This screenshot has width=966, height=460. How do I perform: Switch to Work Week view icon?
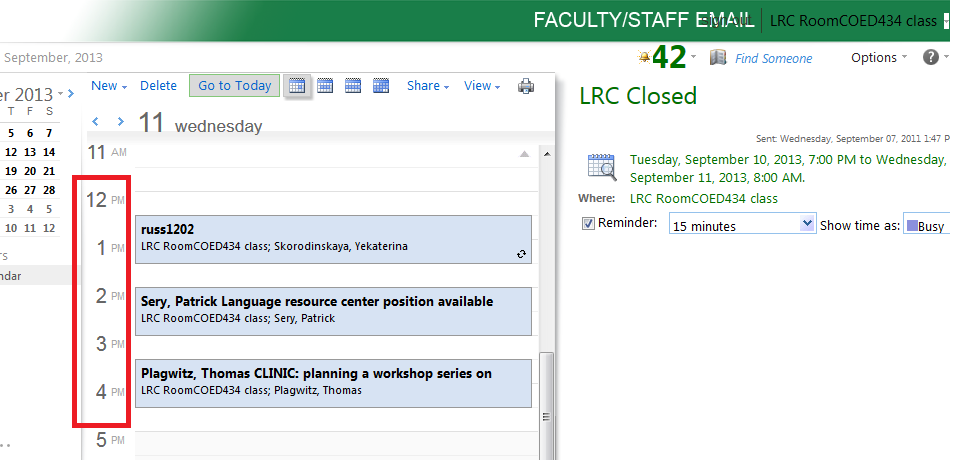coord(325,86)
